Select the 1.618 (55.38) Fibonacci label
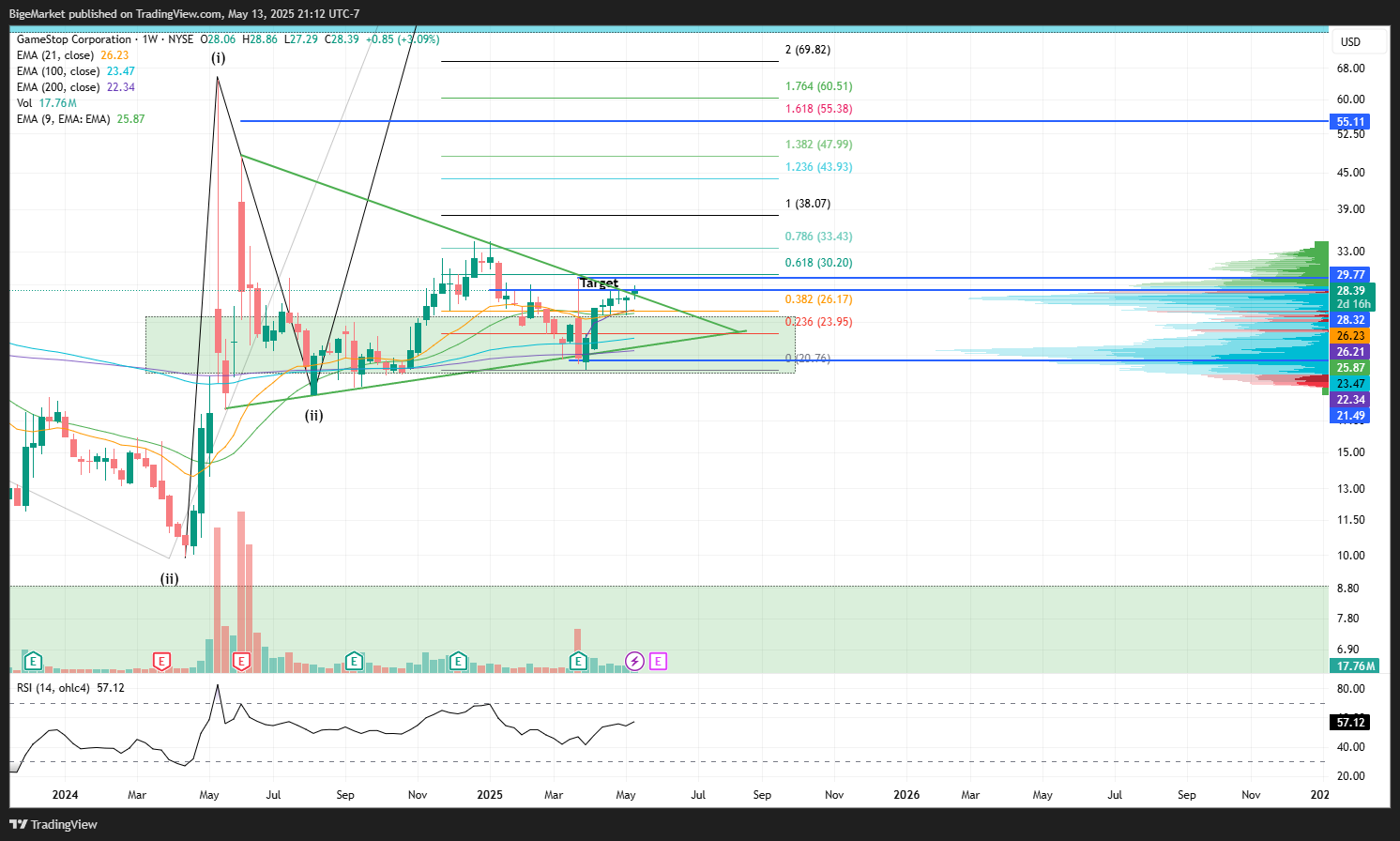 818,109
